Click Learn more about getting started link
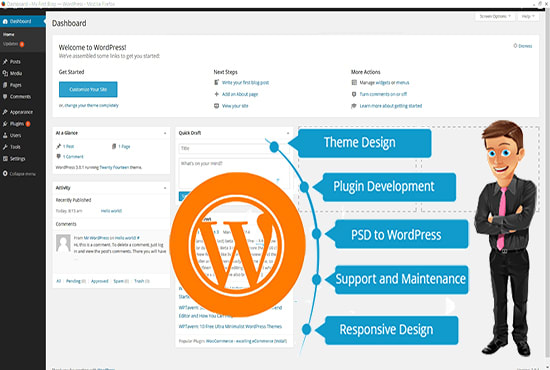 (391, 106)
